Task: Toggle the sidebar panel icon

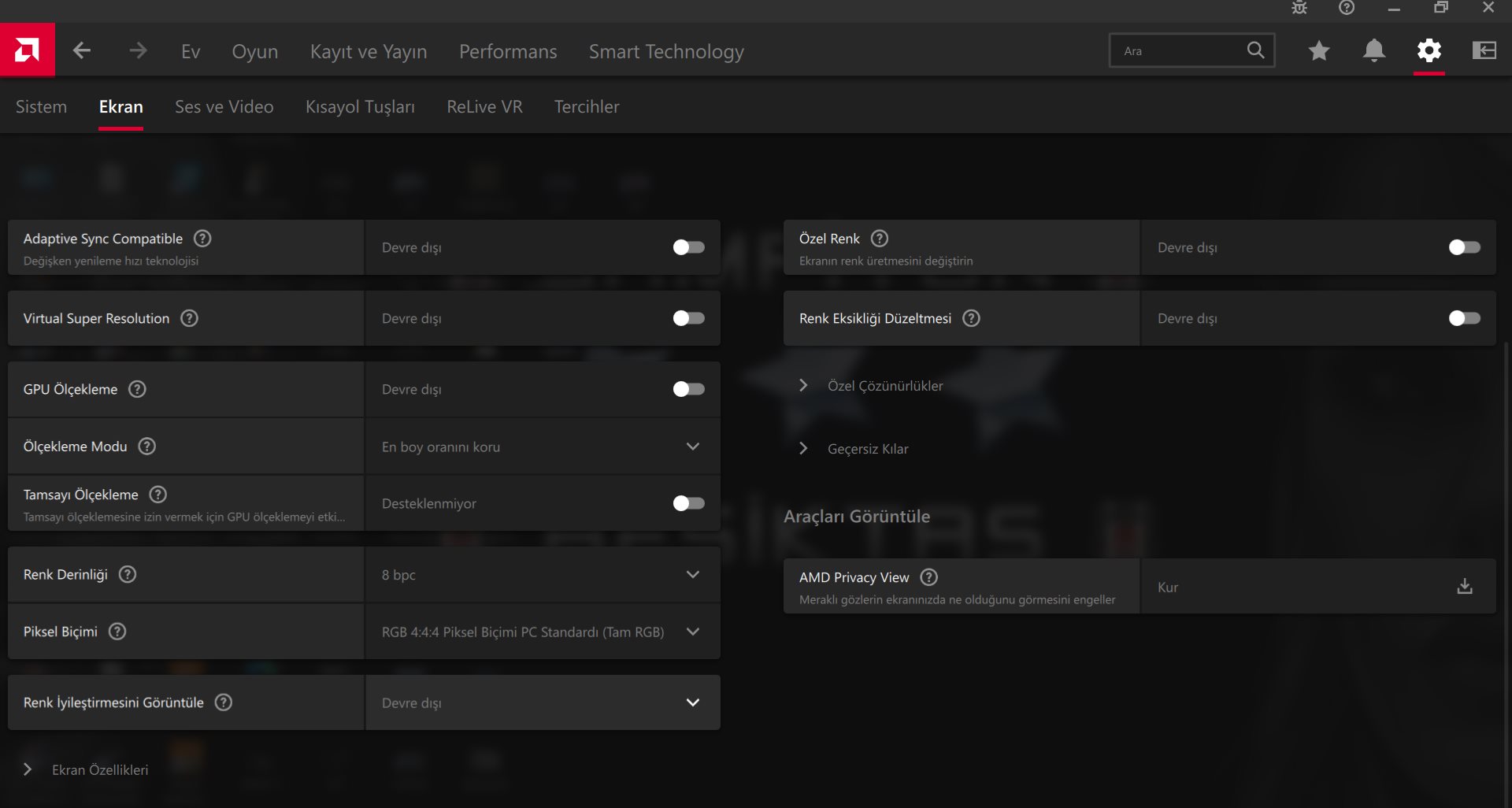Action: click(1484, 51)
